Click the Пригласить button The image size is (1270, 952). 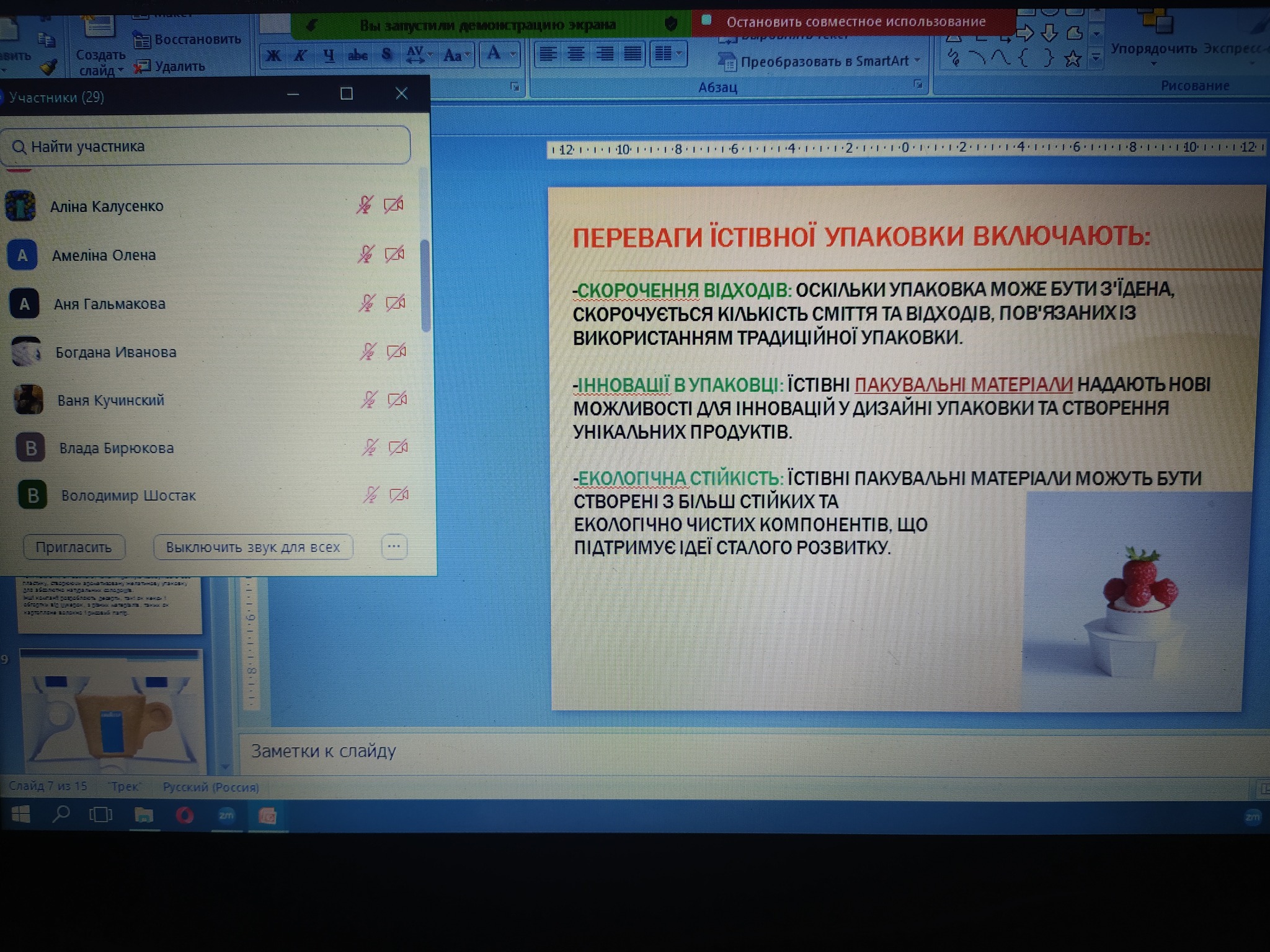[74, 547]
